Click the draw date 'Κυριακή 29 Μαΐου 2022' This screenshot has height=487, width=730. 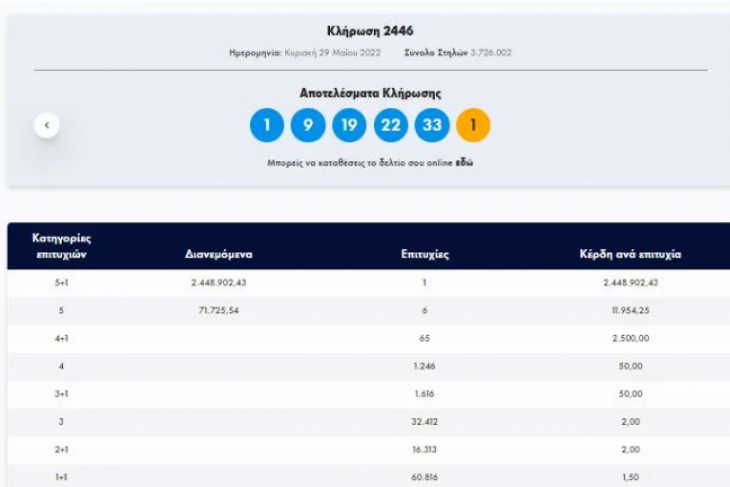coord(322,52)
